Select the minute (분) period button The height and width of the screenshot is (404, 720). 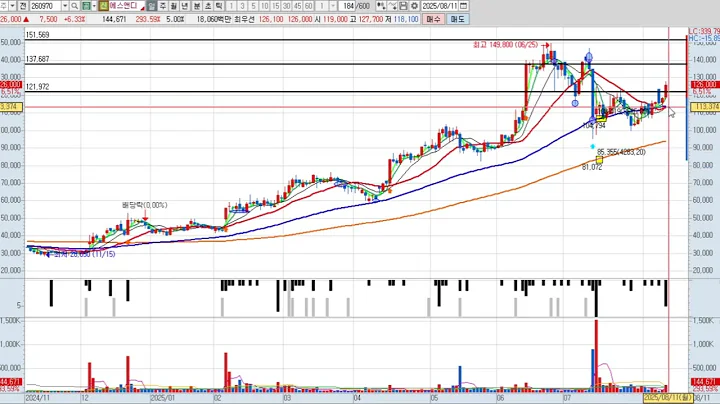pos(197,6)
